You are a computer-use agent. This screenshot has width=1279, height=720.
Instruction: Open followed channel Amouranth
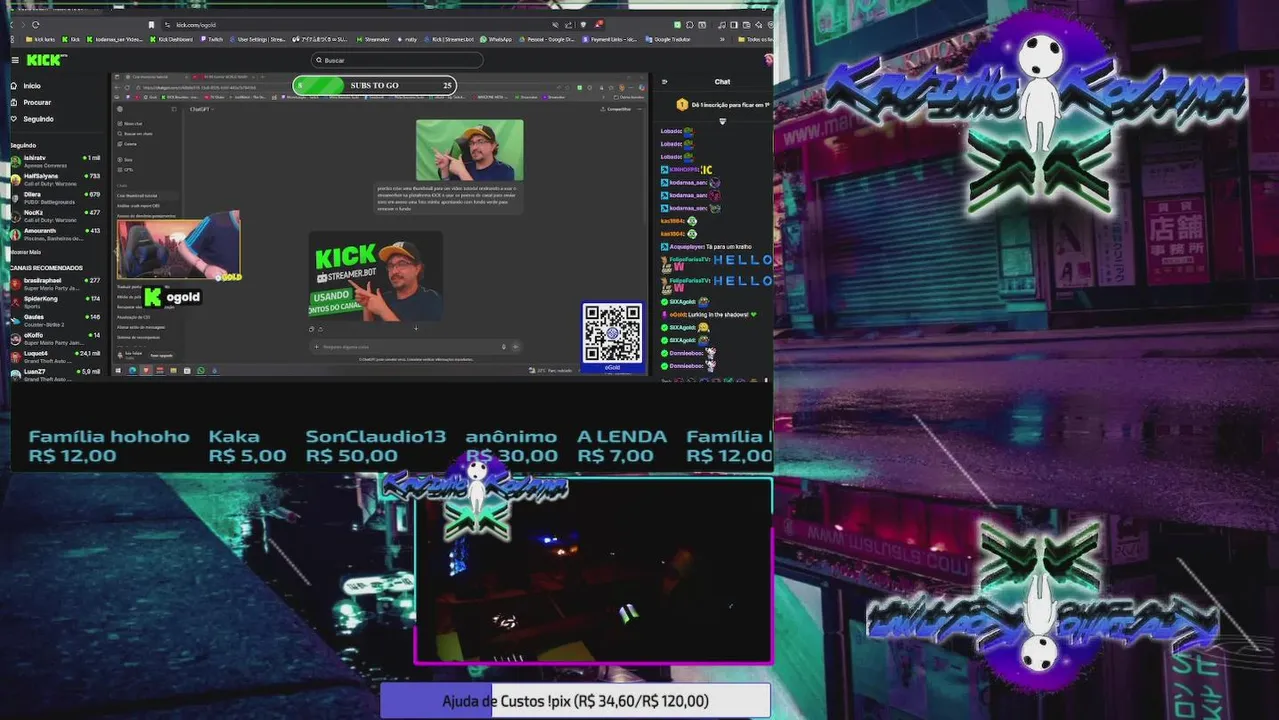55,233
